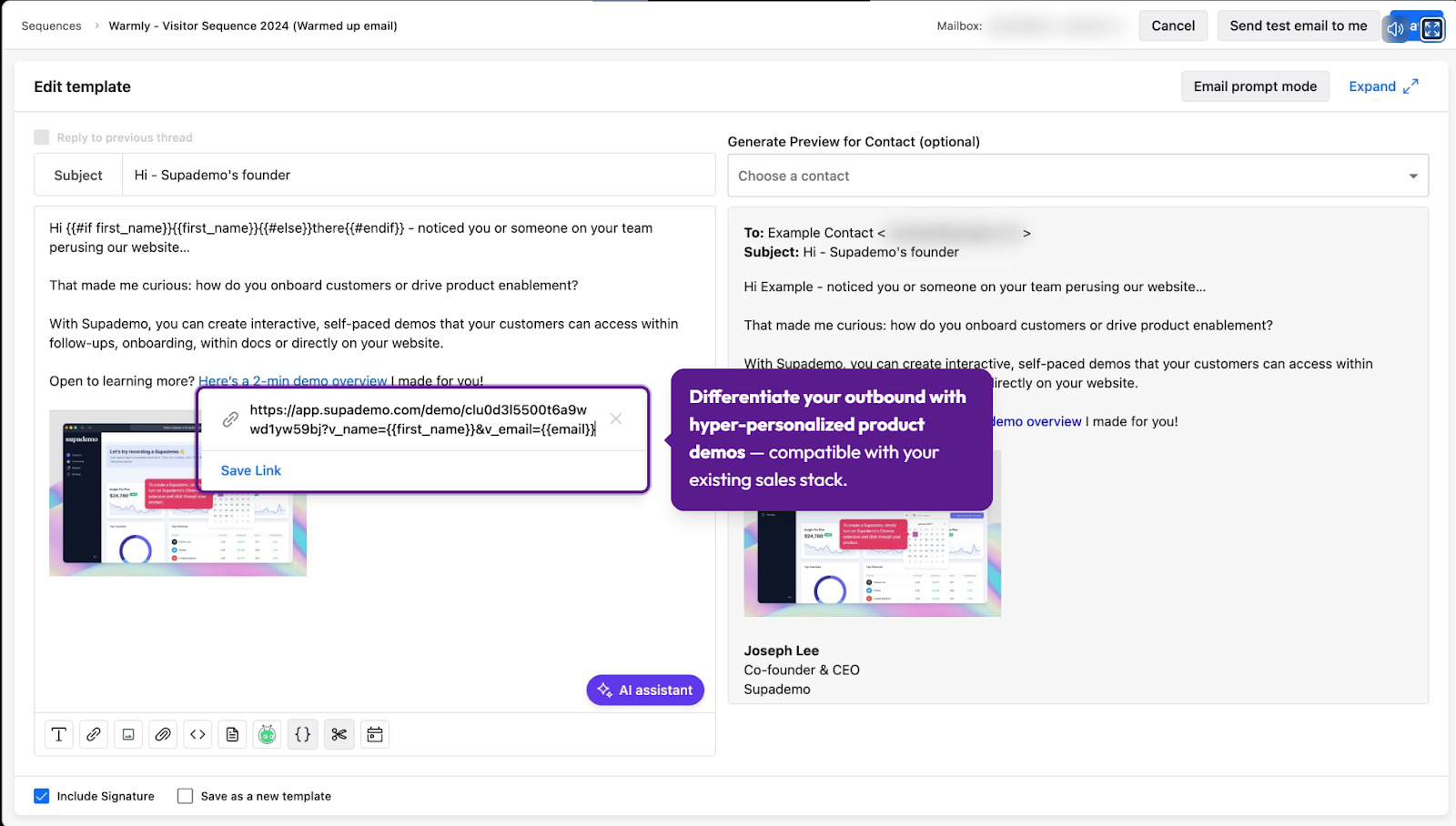Switch to Email prompt mode
Viewport: 1456px width, 826px height.
pos(1255,86)
